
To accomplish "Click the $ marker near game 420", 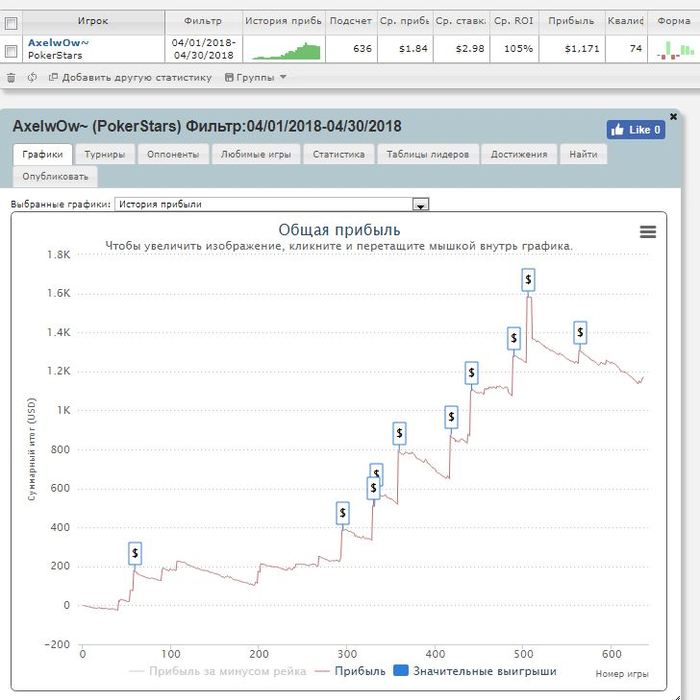I will (451, 417).
